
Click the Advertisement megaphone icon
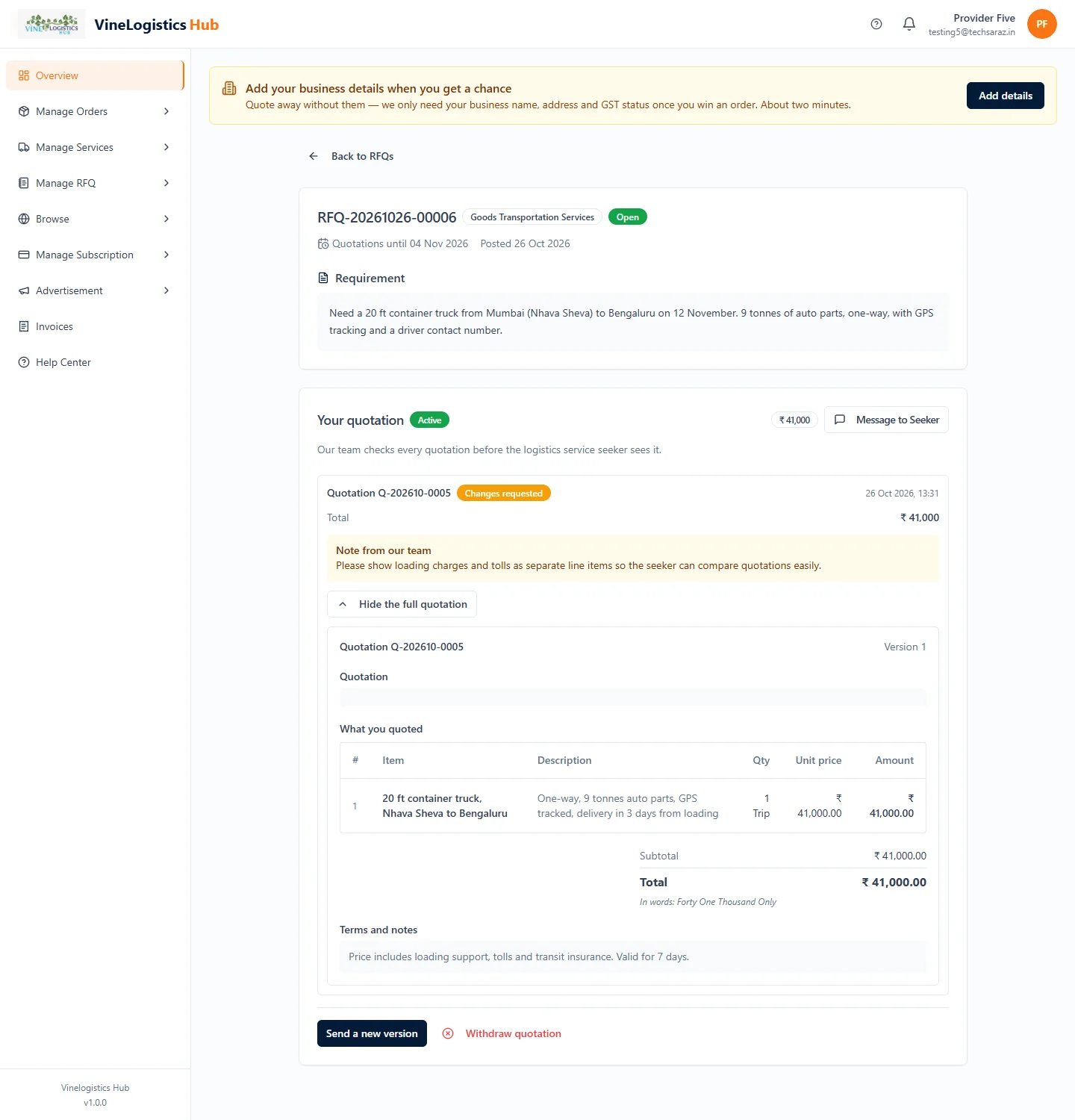(24, 290)
